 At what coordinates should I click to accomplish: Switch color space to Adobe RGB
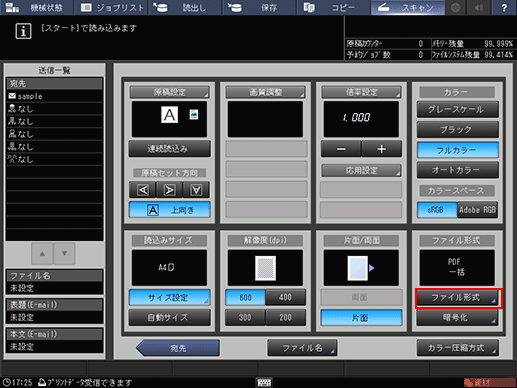[x=477, y=210]
